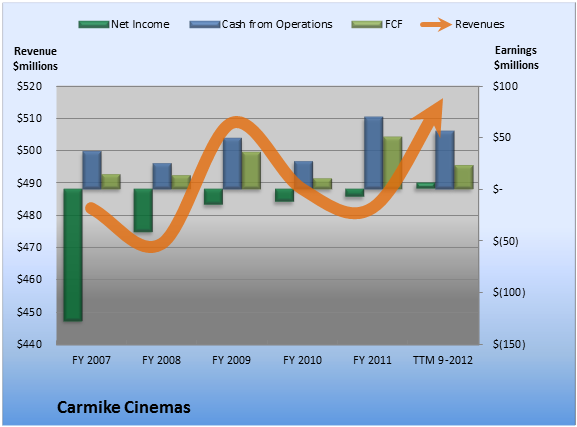This screenshot has width=577, height=427.
Task: Select the FY 2007 Cash from Operations bar
Action: coord(92,170)
